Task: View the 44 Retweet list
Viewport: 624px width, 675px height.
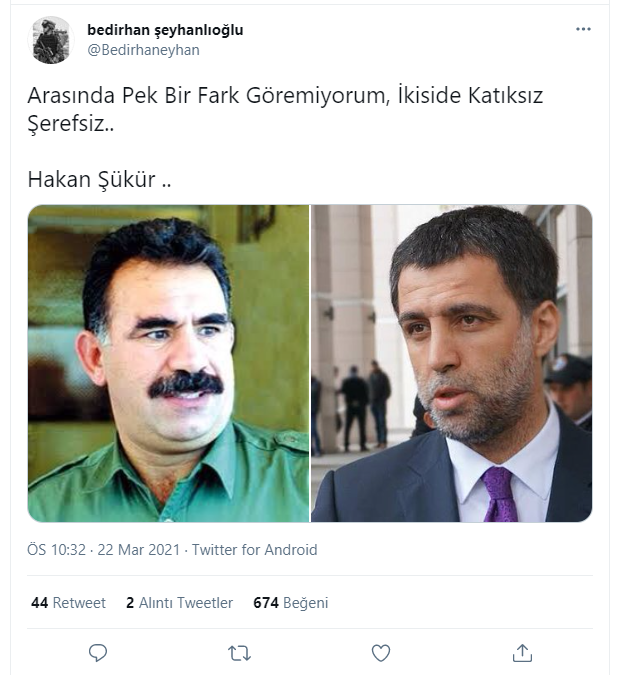Action: [68, 603]
